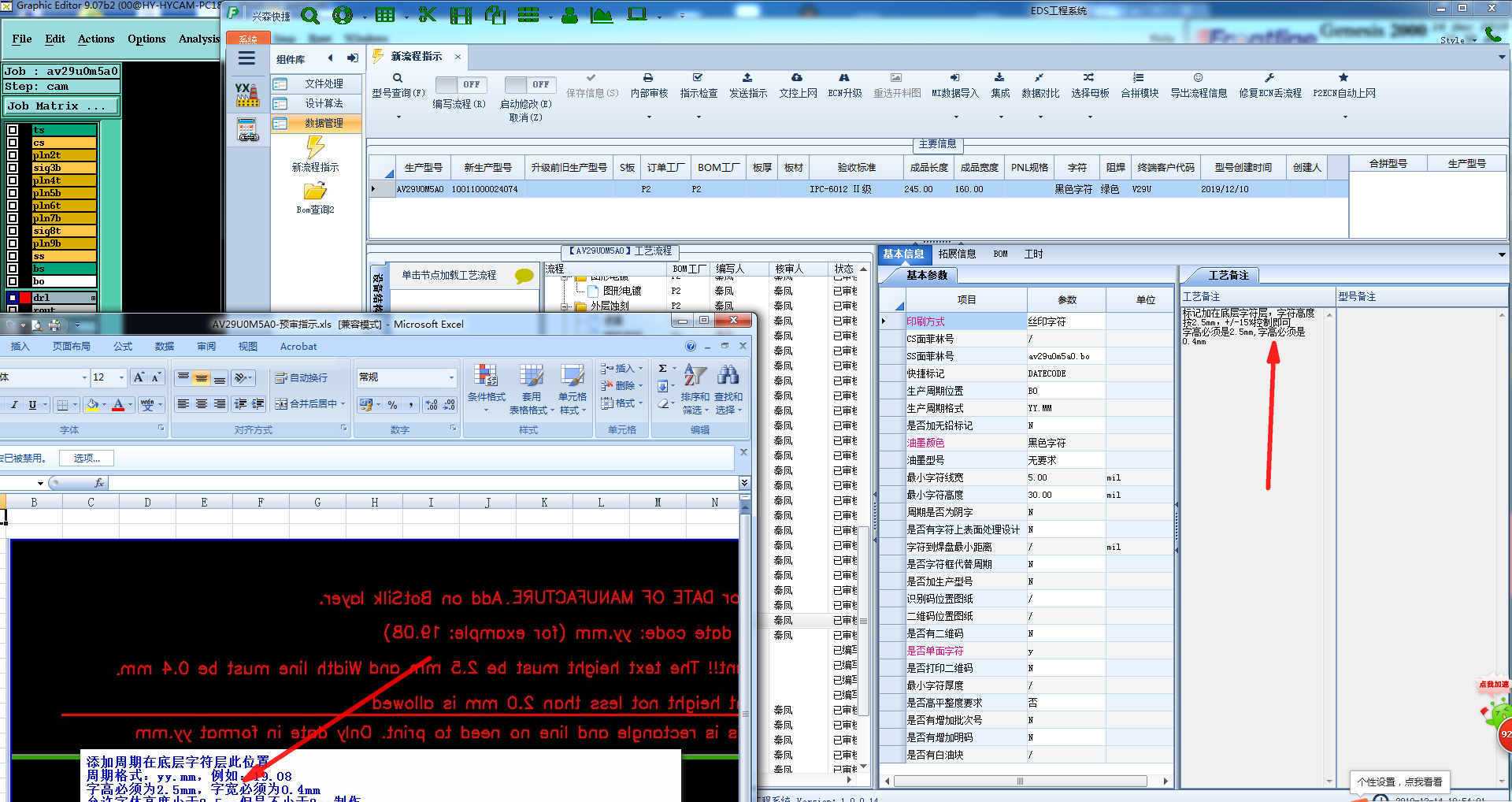Screen dimensions: 1512x802
Task: Expand the dropdown arrow under 型号查询(F)
Action: (398, 117)
